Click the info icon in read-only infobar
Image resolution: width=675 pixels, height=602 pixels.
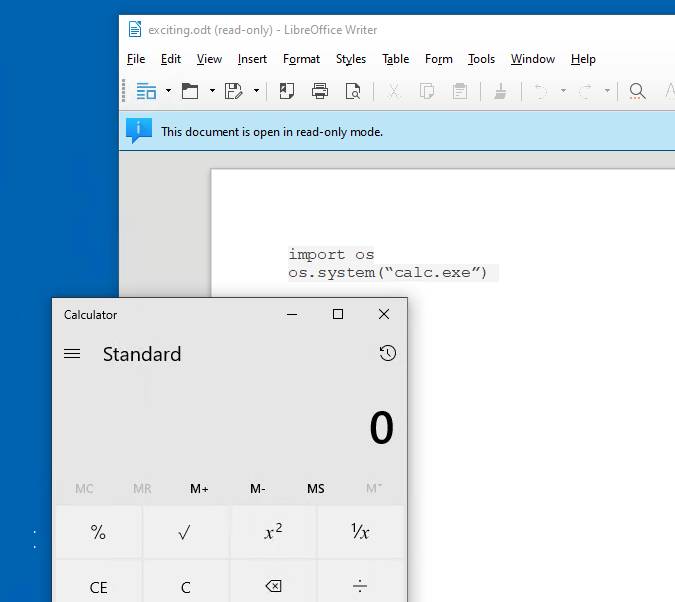139,130
